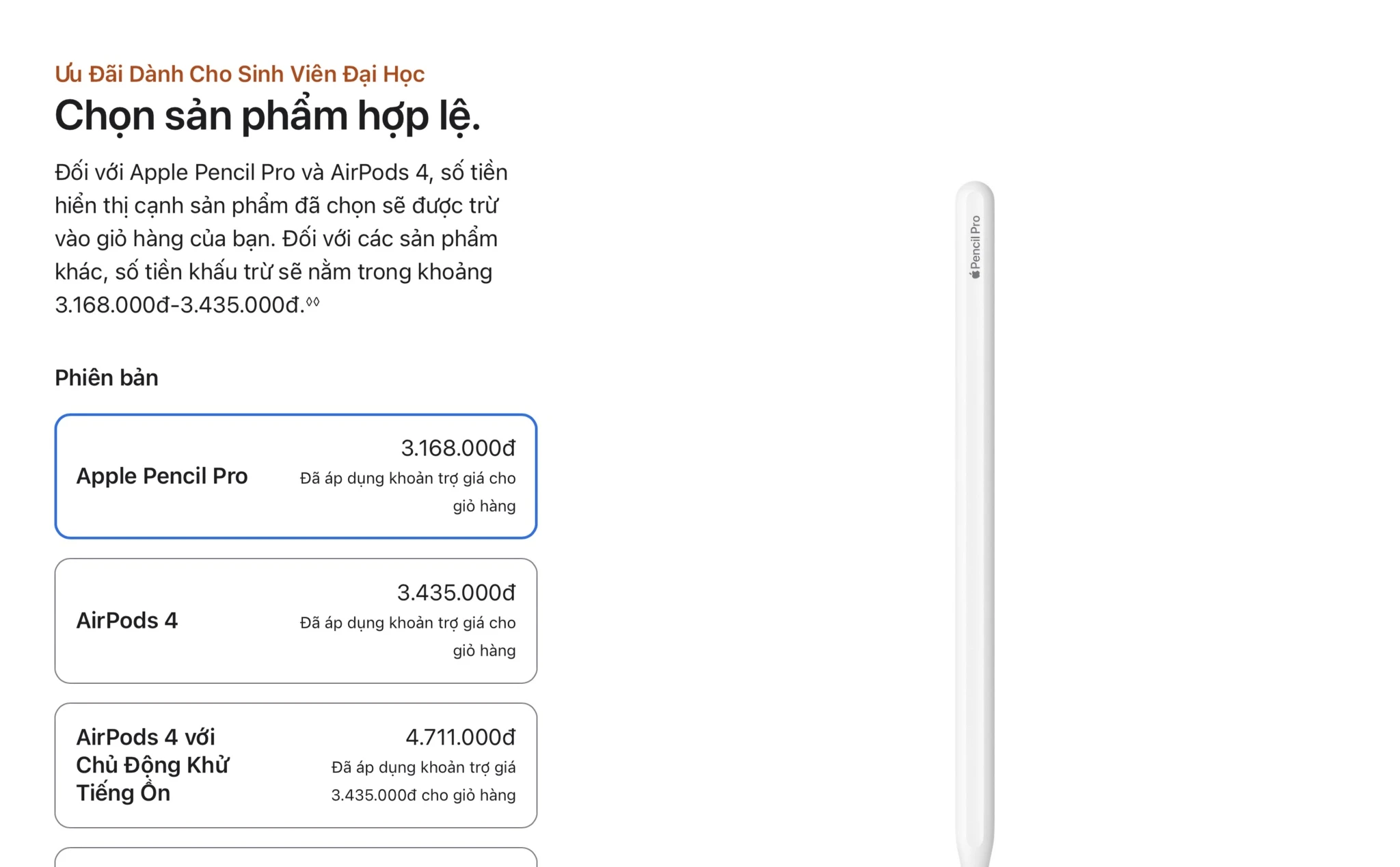
Task: Click the Chọn sản phẩm hợp lệ headline
Action: pyautogui.click(x=267, y=116)
